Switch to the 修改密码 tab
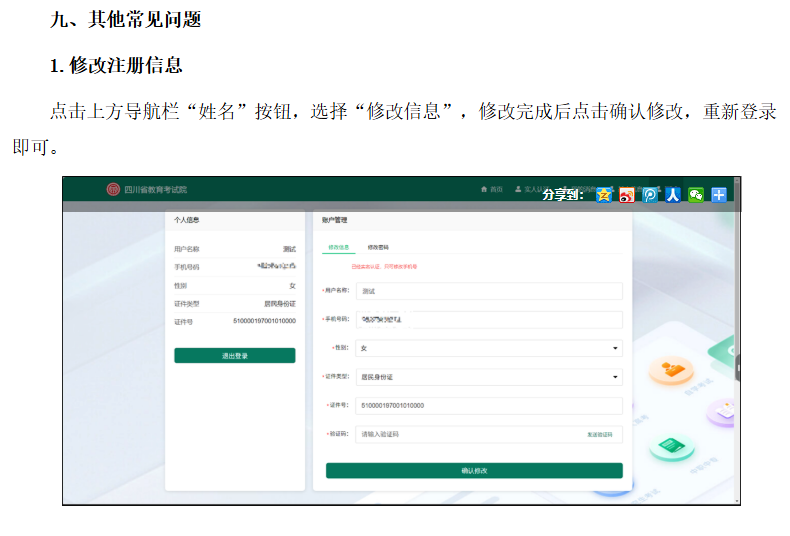Viewport: 790px width, 536px height. pos(378,246)
